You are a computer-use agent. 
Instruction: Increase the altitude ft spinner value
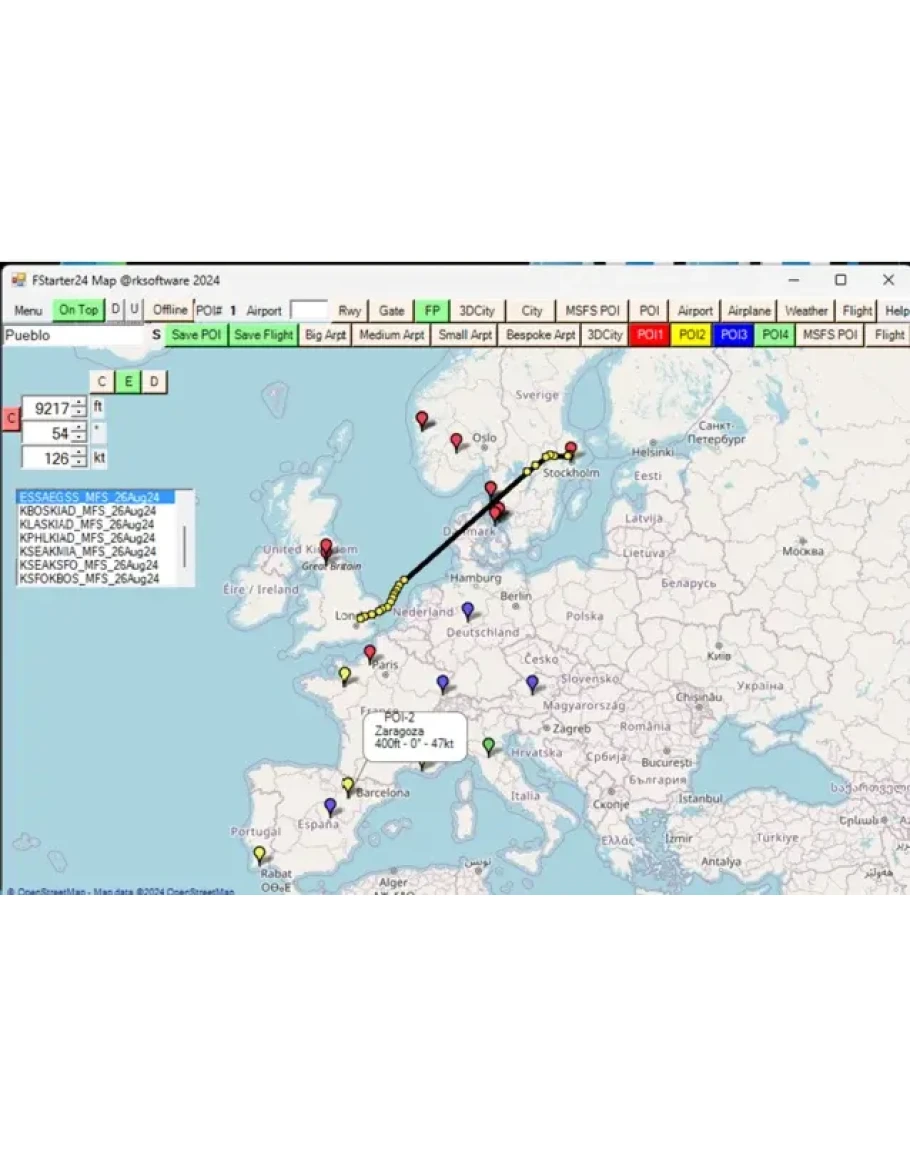79,403
